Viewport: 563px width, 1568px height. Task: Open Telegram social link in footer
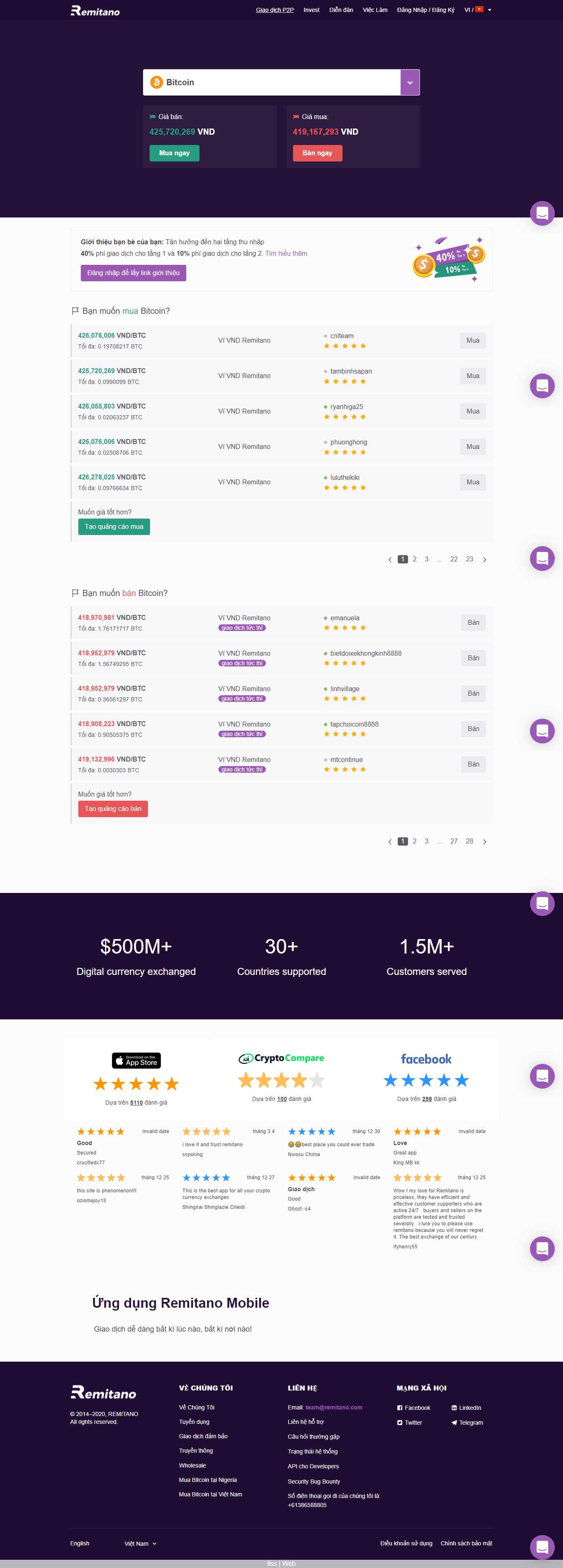(467, 1423)
